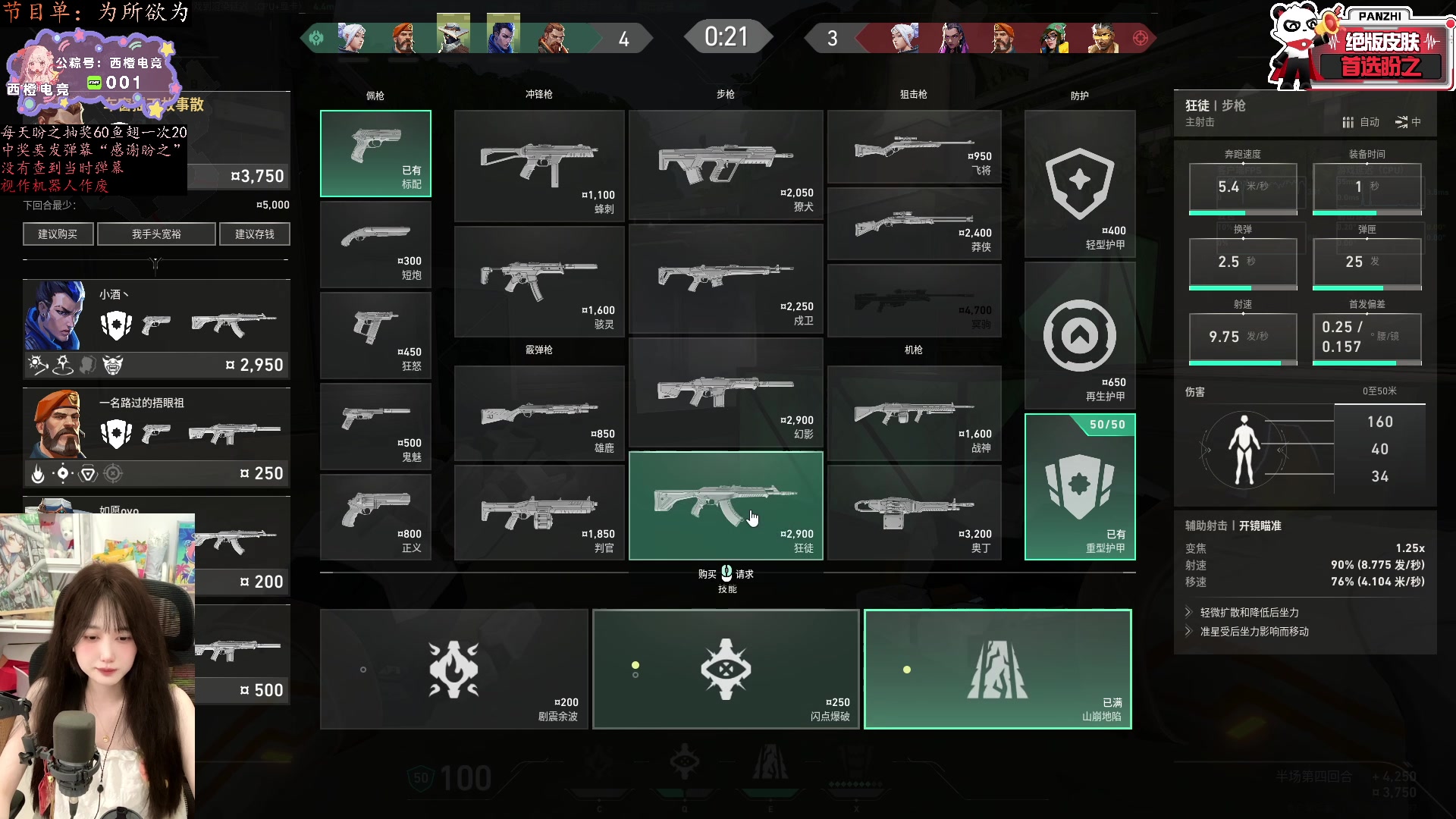1456x819 pixels.
Task: Click the 防护 armor category label
Action: pyautogui.click(x=1080, y=96)
